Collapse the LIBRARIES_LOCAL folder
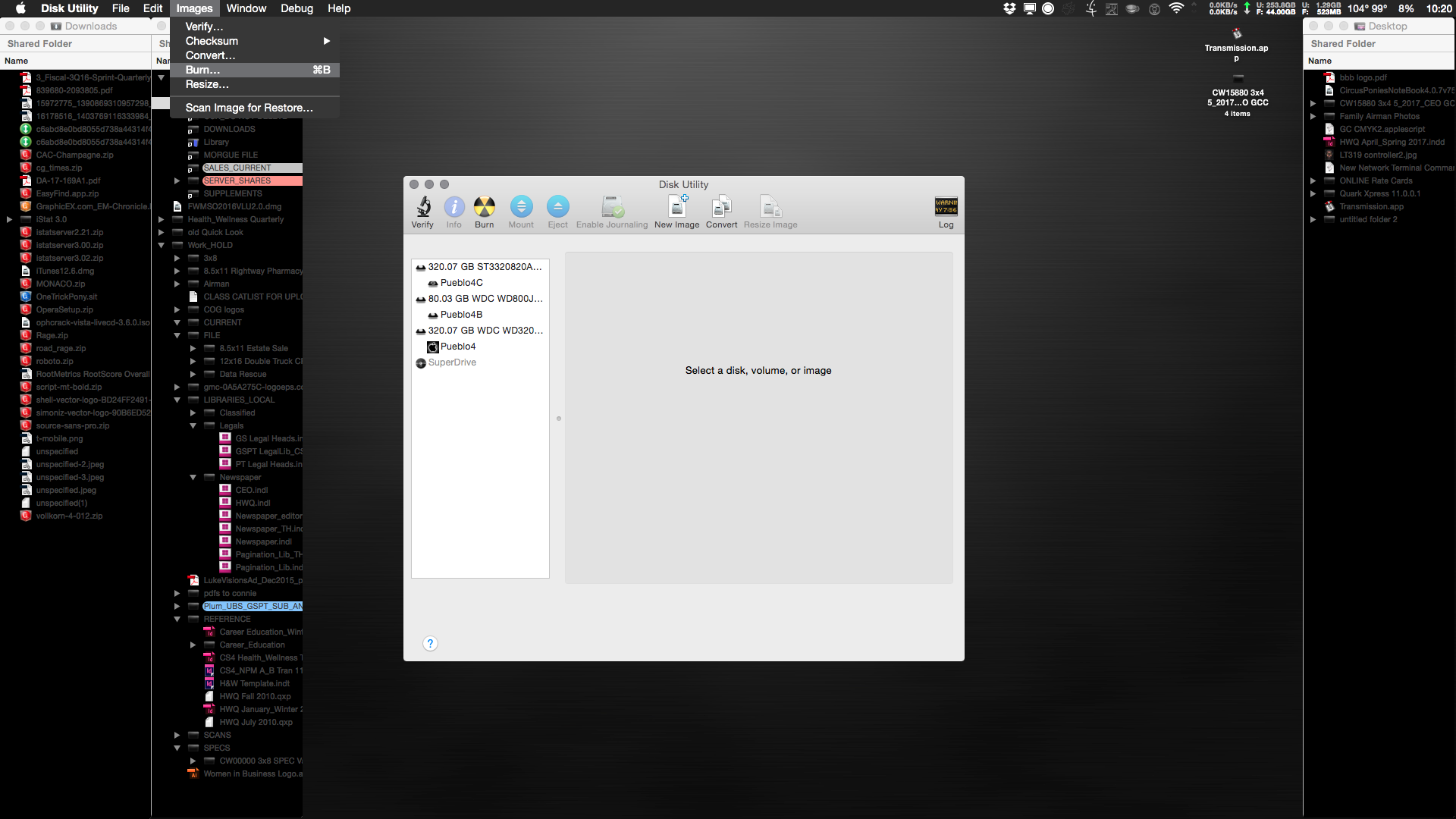The height and width of the screenshot is (819, 1456). 177,400
